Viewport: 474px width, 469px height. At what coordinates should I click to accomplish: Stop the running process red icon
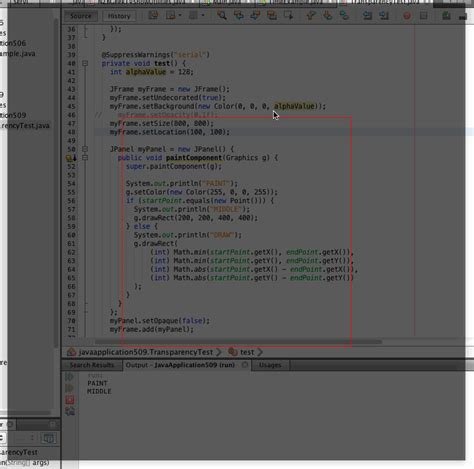pos(70,400)
